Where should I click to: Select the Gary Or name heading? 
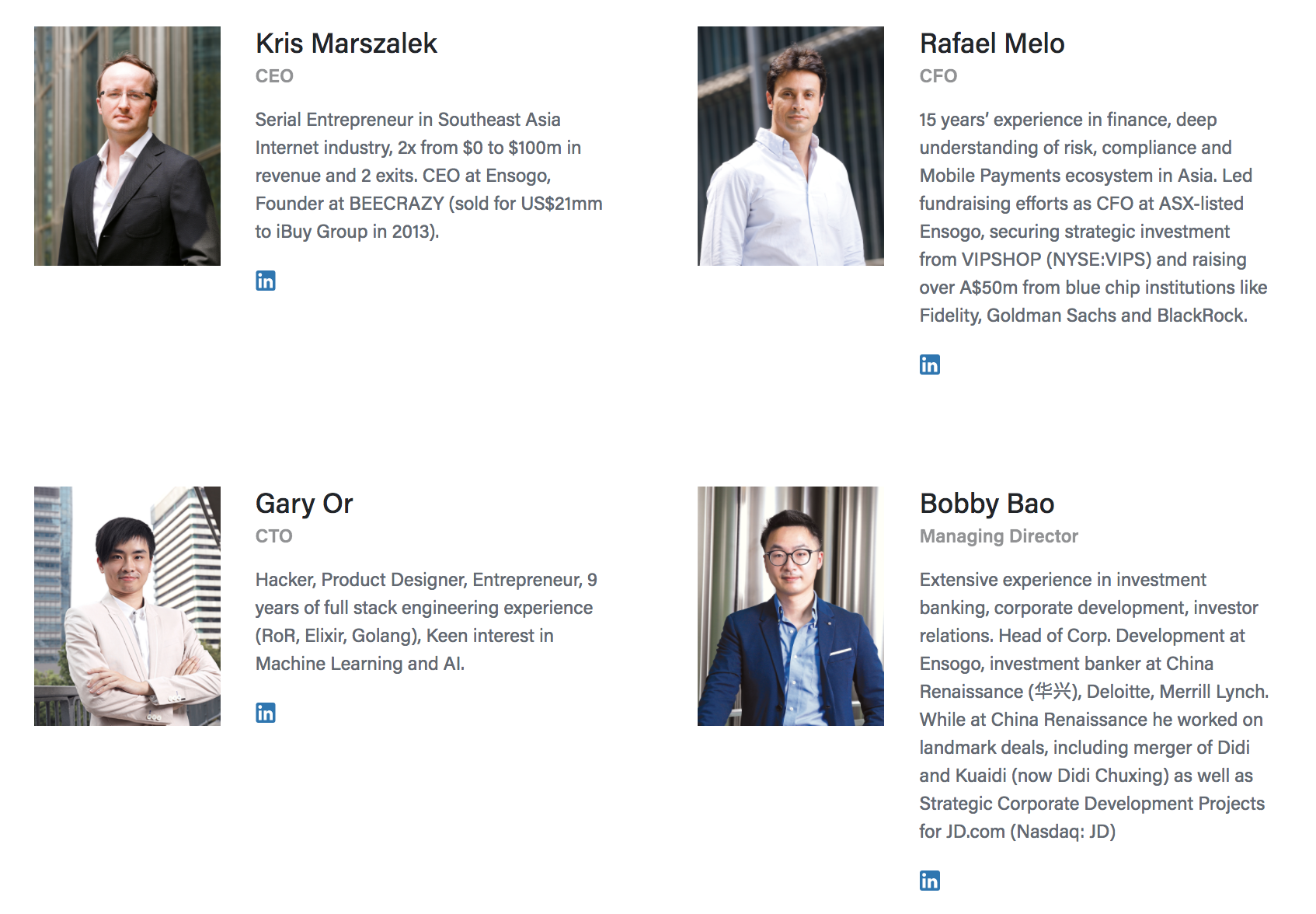[x=305, y=504]
